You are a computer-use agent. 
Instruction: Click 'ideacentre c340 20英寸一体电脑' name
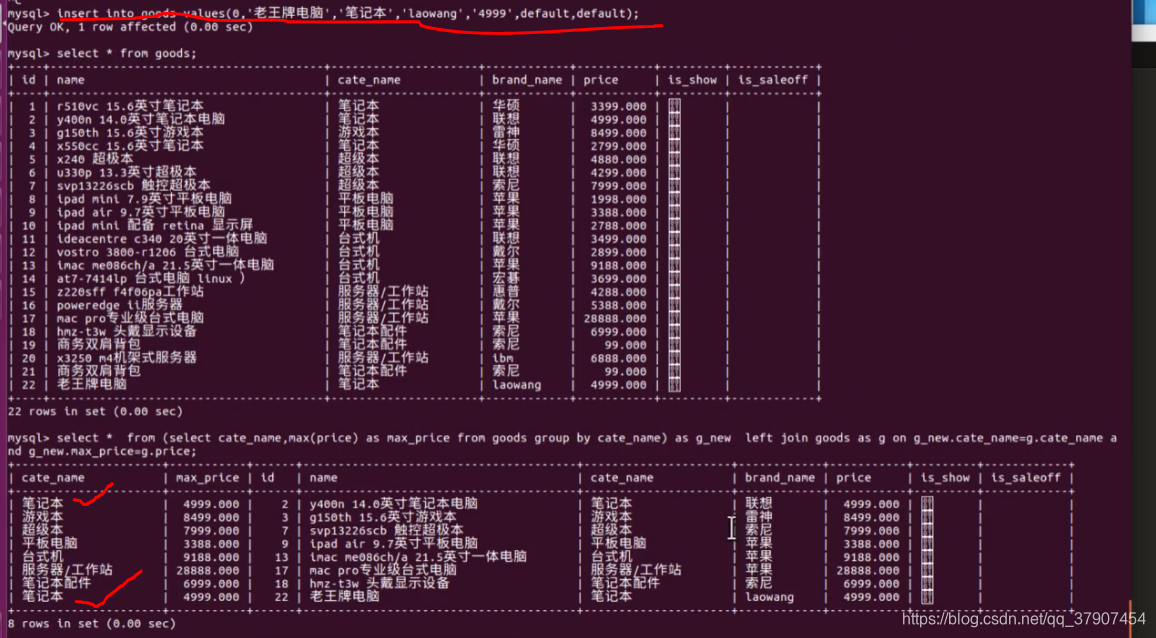(161, 238)
